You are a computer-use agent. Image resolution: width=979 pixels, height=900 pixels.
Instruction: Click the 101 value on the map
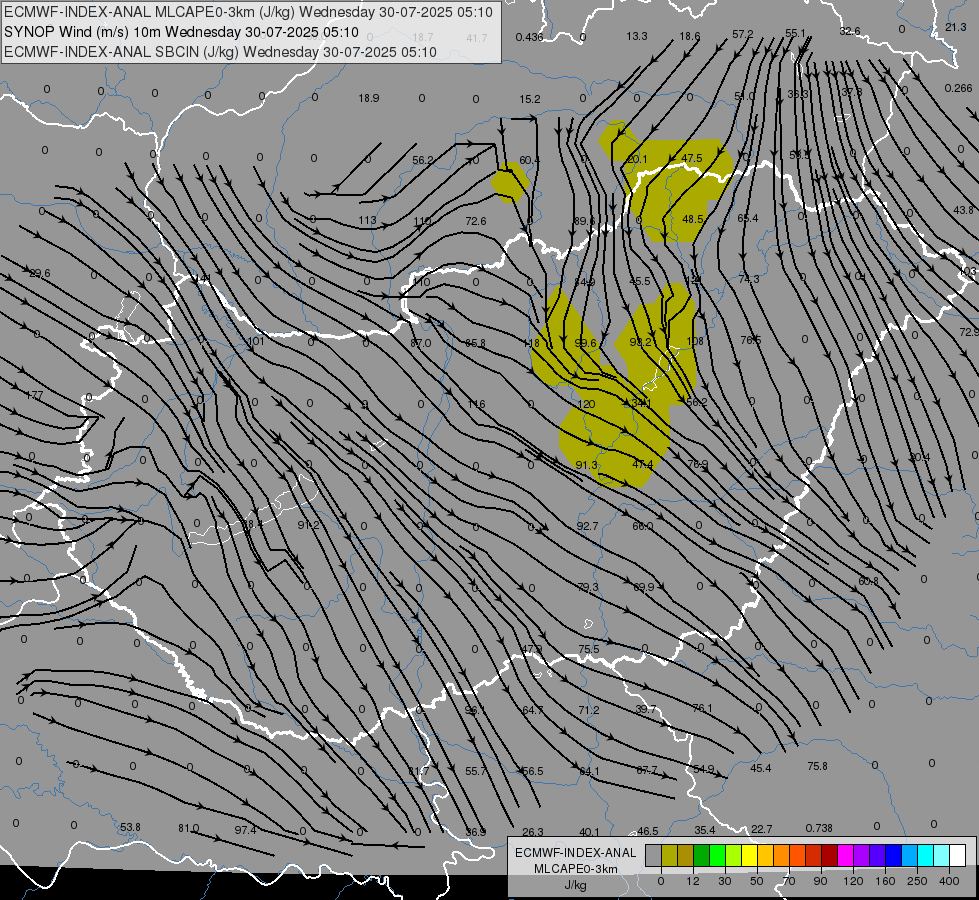[x=256, y=341]
